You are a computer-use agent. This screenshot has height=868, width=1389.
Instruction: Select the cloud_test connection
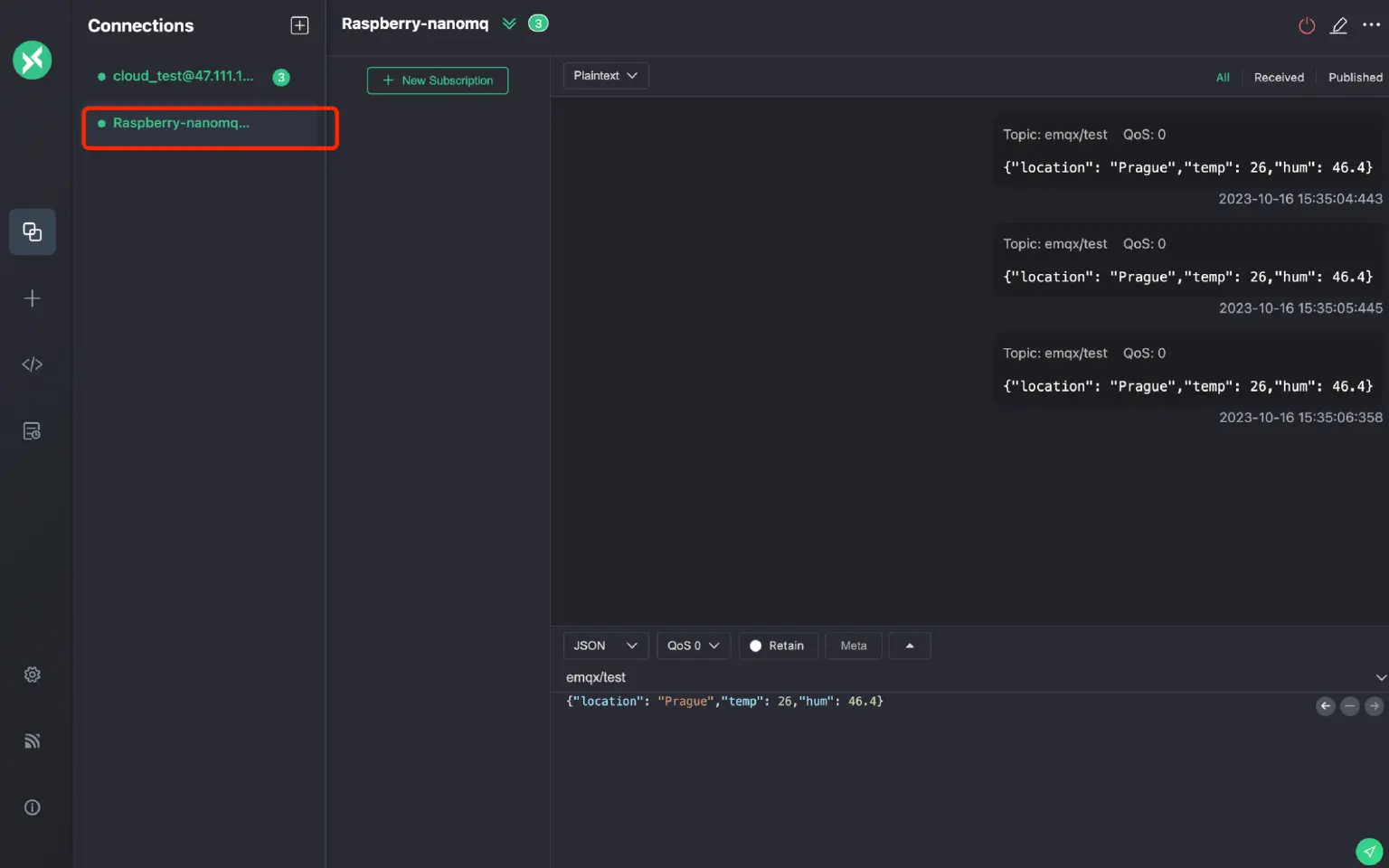tap(184, 77)
